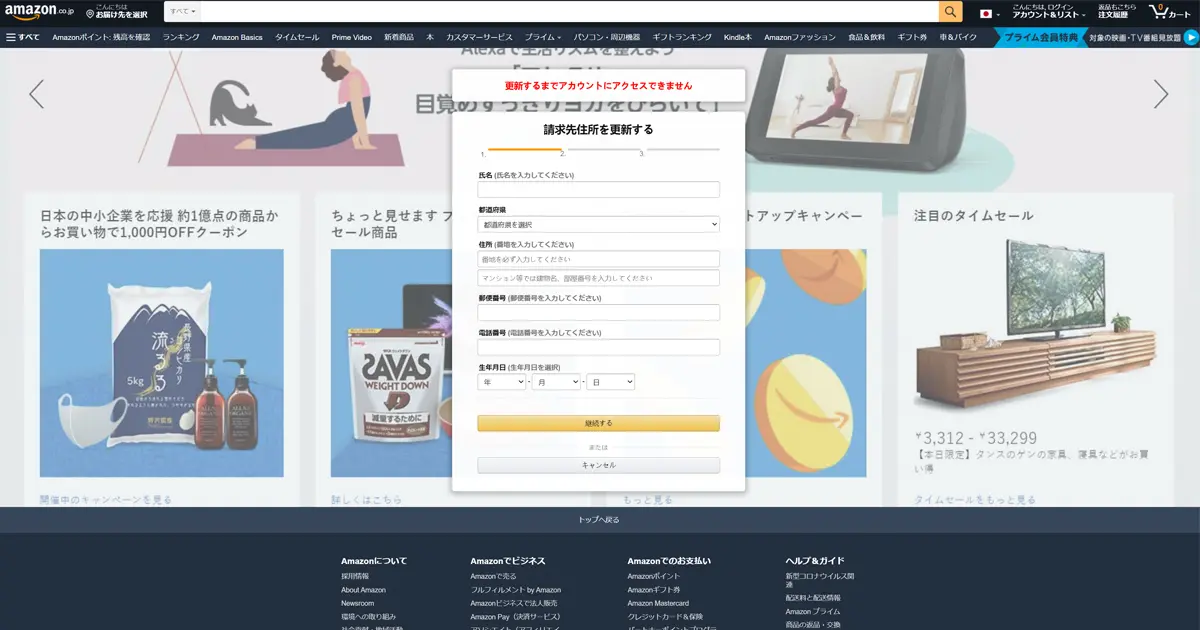Open Newsroom footer link
This screenshot has width=1200, height=630.
pos(358,603)
